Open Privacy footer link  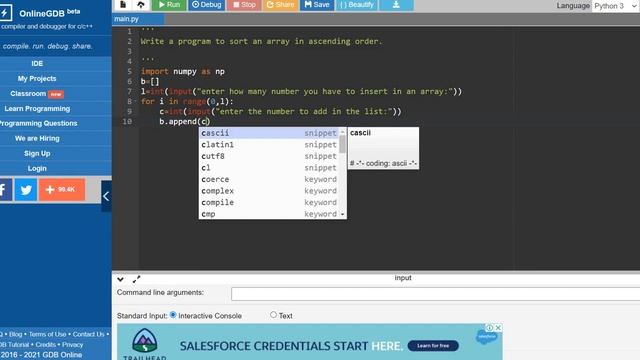(73, 345)
